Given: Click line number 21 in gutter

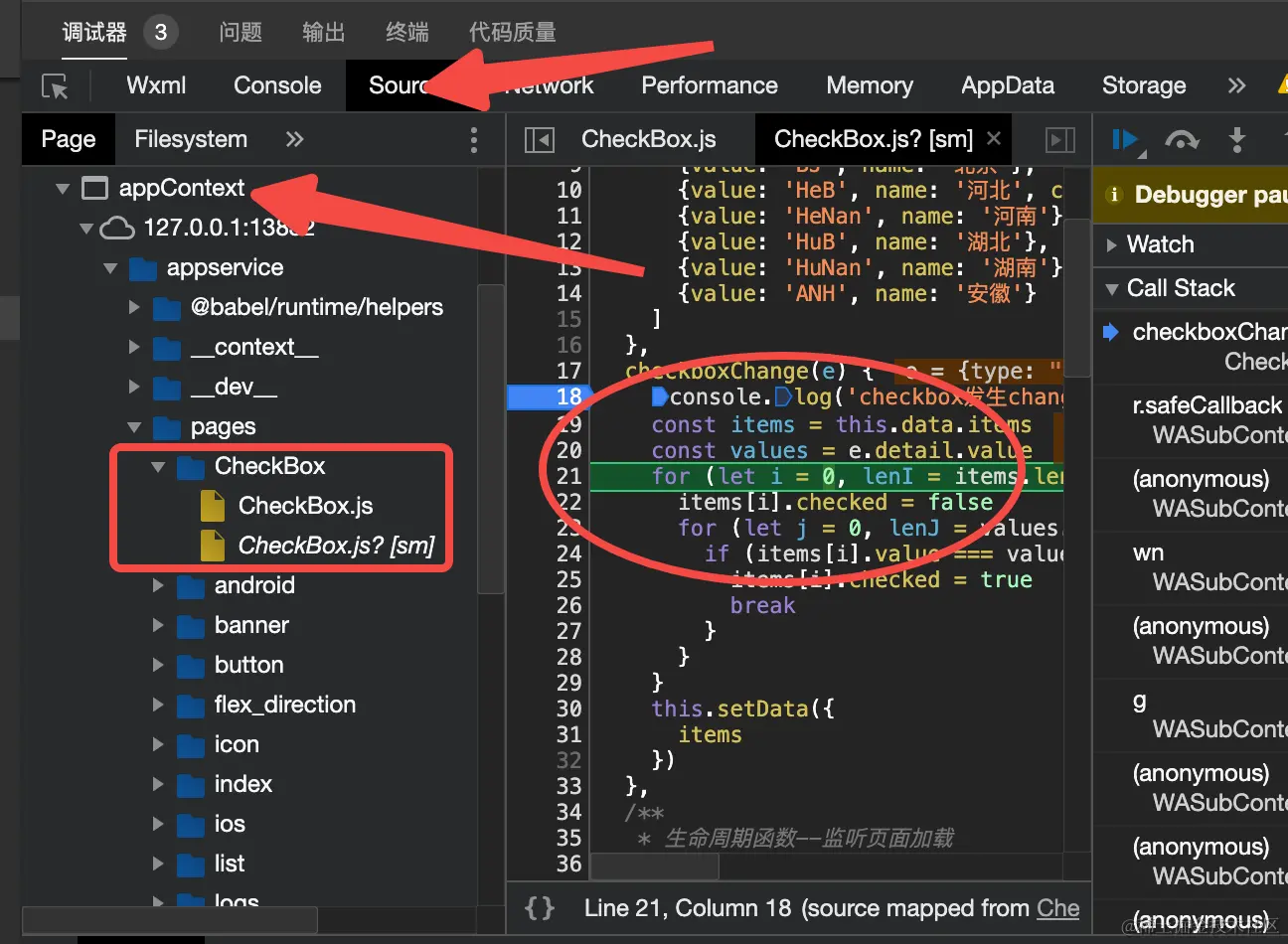Looking at the screenshot, I should [x=568, y=476].
